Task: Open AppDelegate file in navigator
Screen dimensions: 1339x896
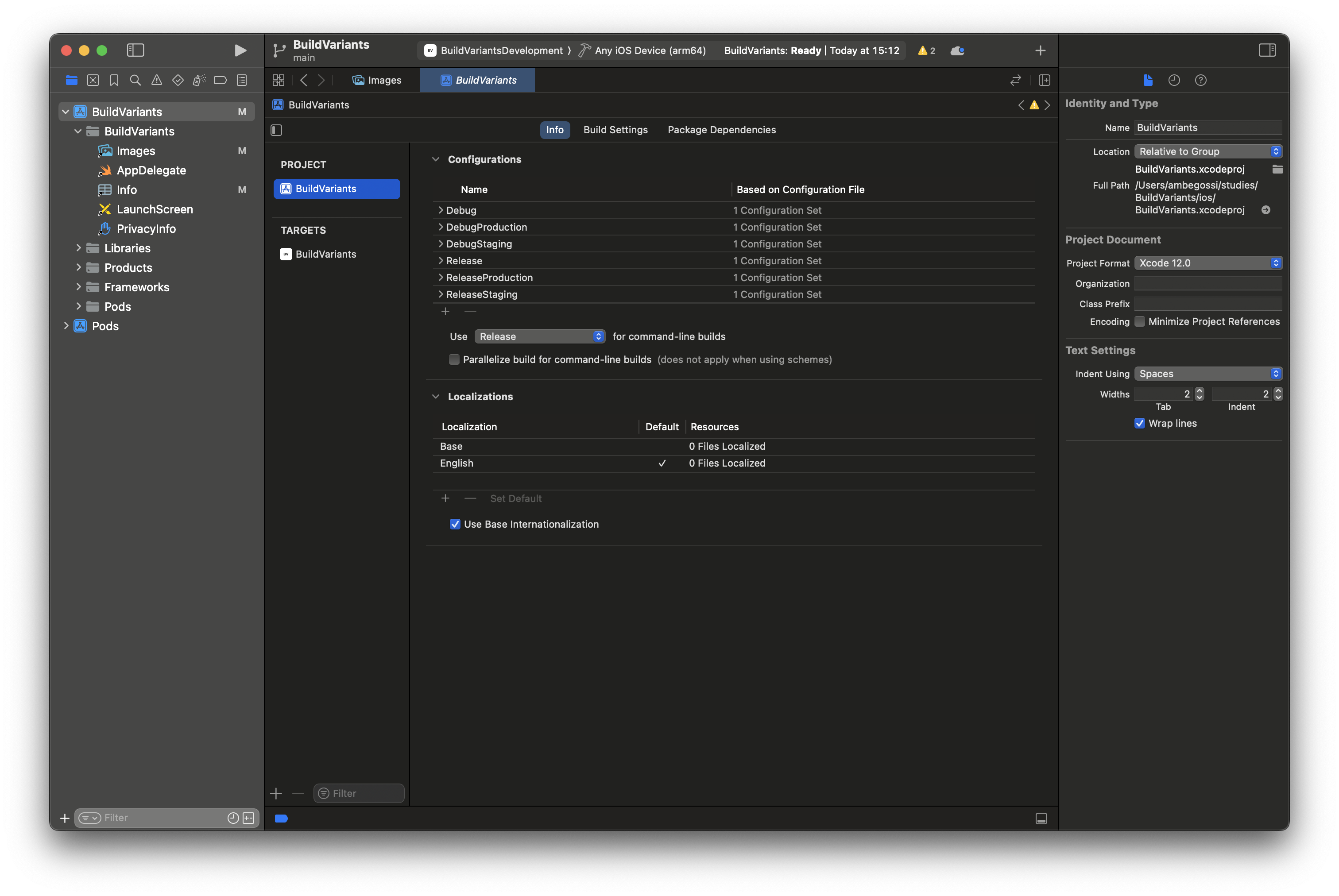Action: tap(151, 170)
